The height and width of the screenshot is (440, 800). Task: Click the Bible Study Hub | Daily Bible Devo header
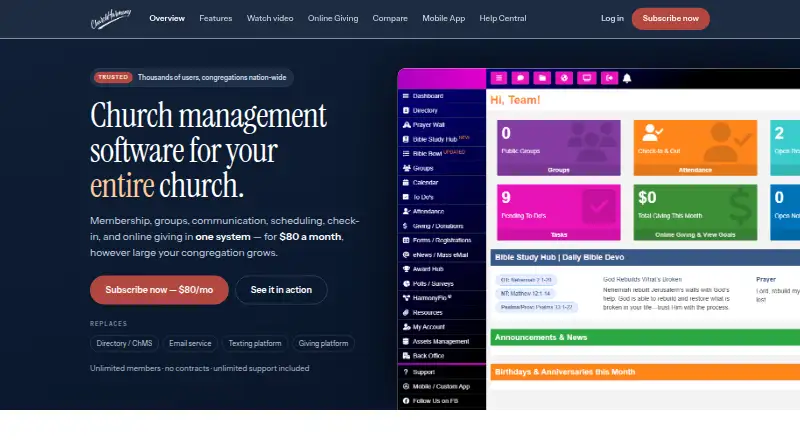tap(645, 257)
